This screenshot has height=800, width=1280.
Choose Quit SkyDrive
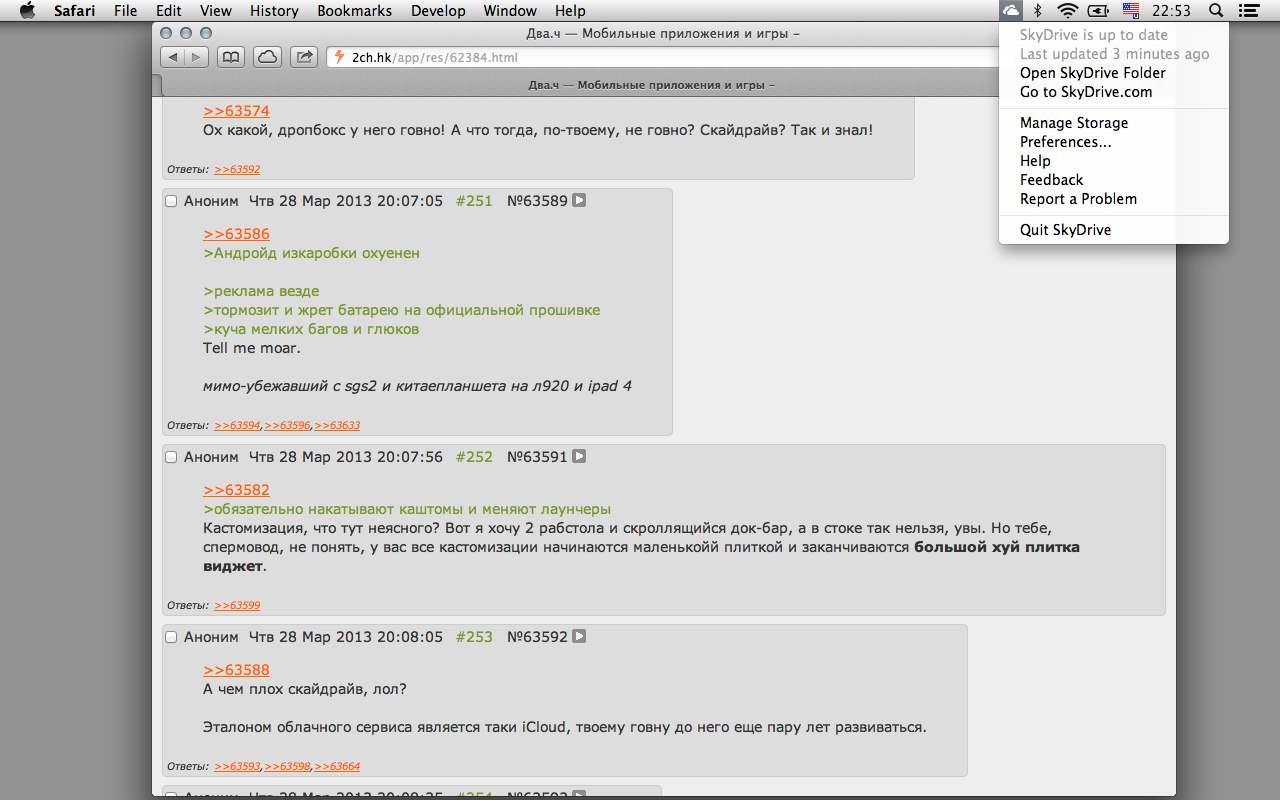point(1113,230)
